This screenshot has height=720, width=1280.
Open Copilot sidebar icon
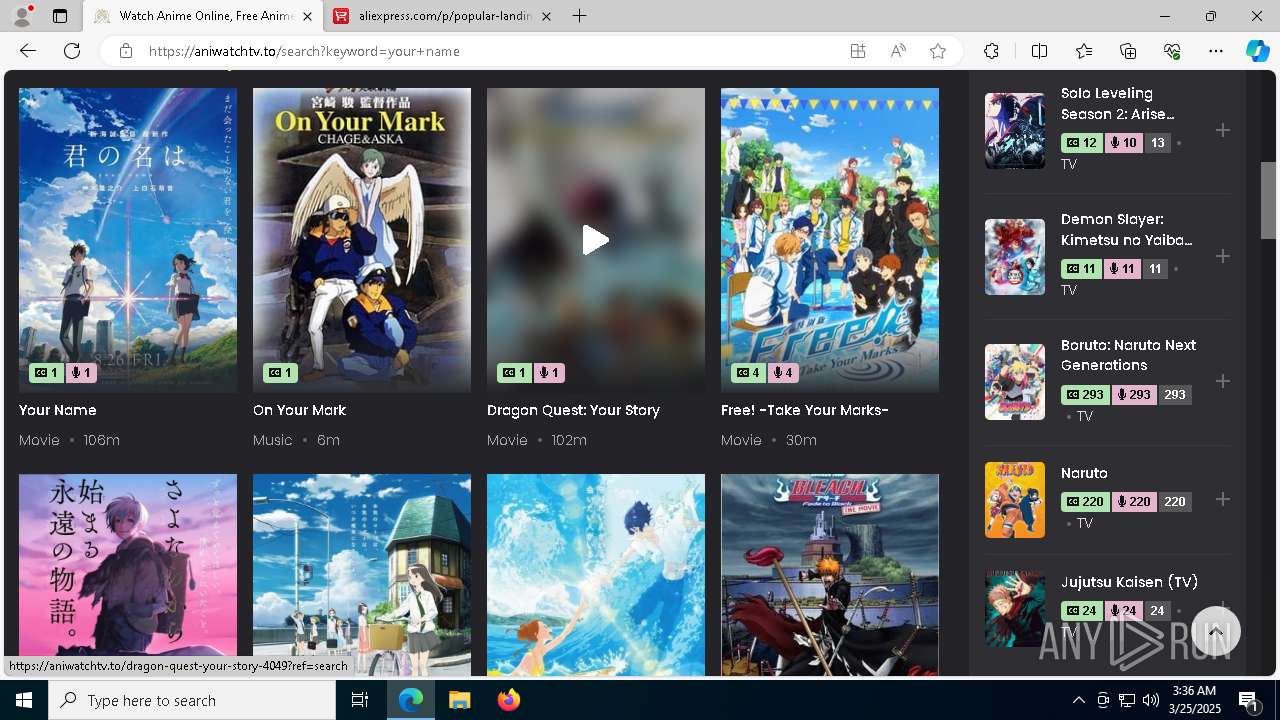click(1257, 51)
